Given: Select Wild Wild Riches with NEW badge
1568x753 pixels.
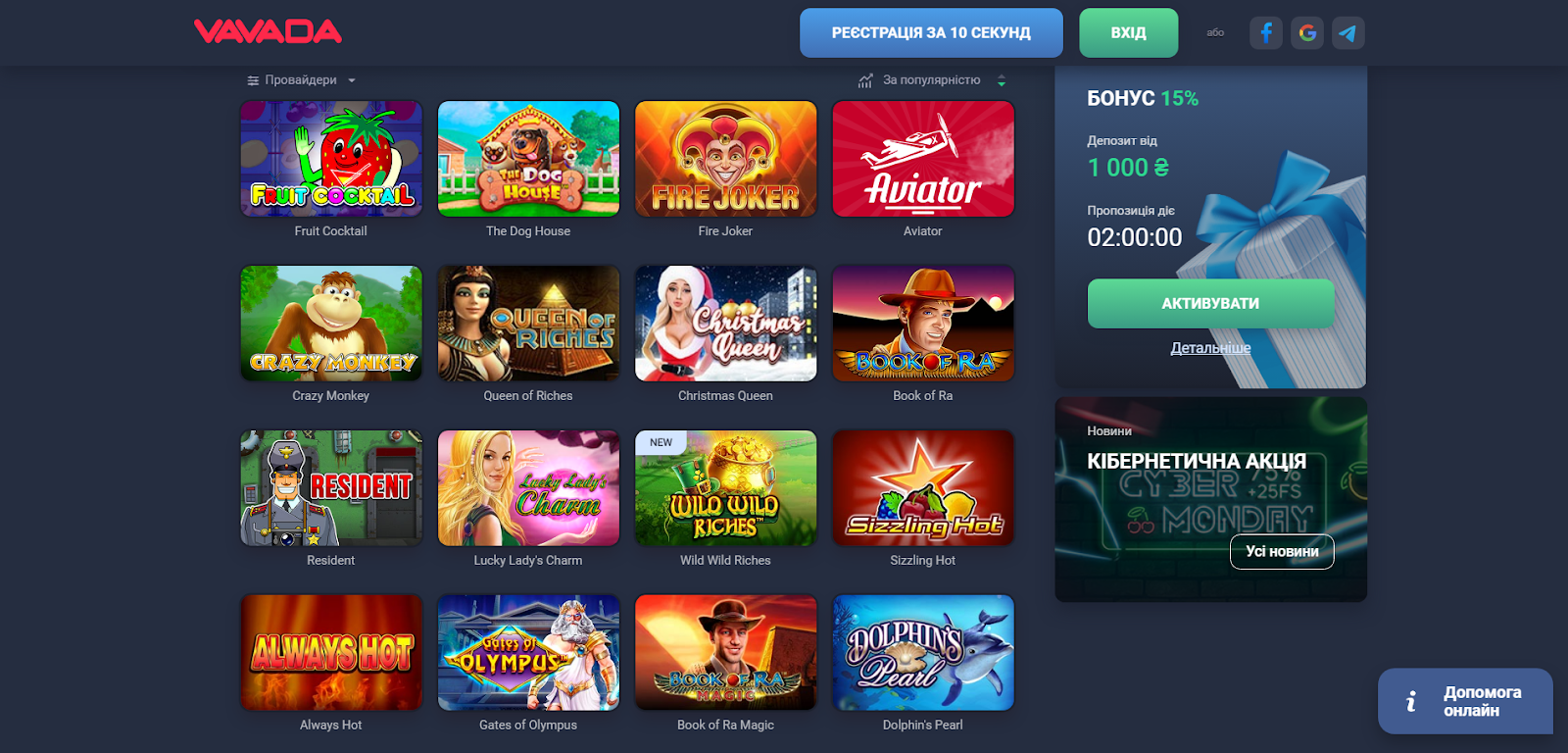Looking at the screenshot, I should tap(725, 488).
